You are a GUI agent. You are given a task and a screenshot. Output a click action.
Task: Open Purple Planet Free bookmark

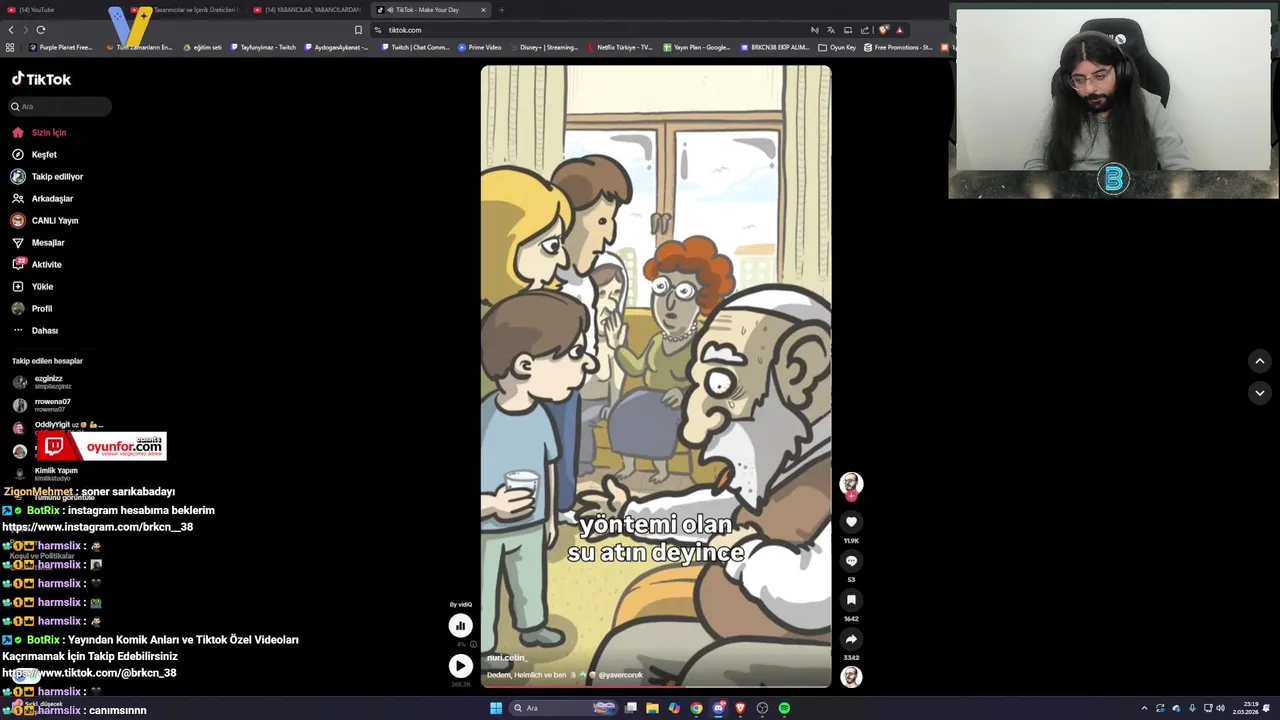(61, 47)
